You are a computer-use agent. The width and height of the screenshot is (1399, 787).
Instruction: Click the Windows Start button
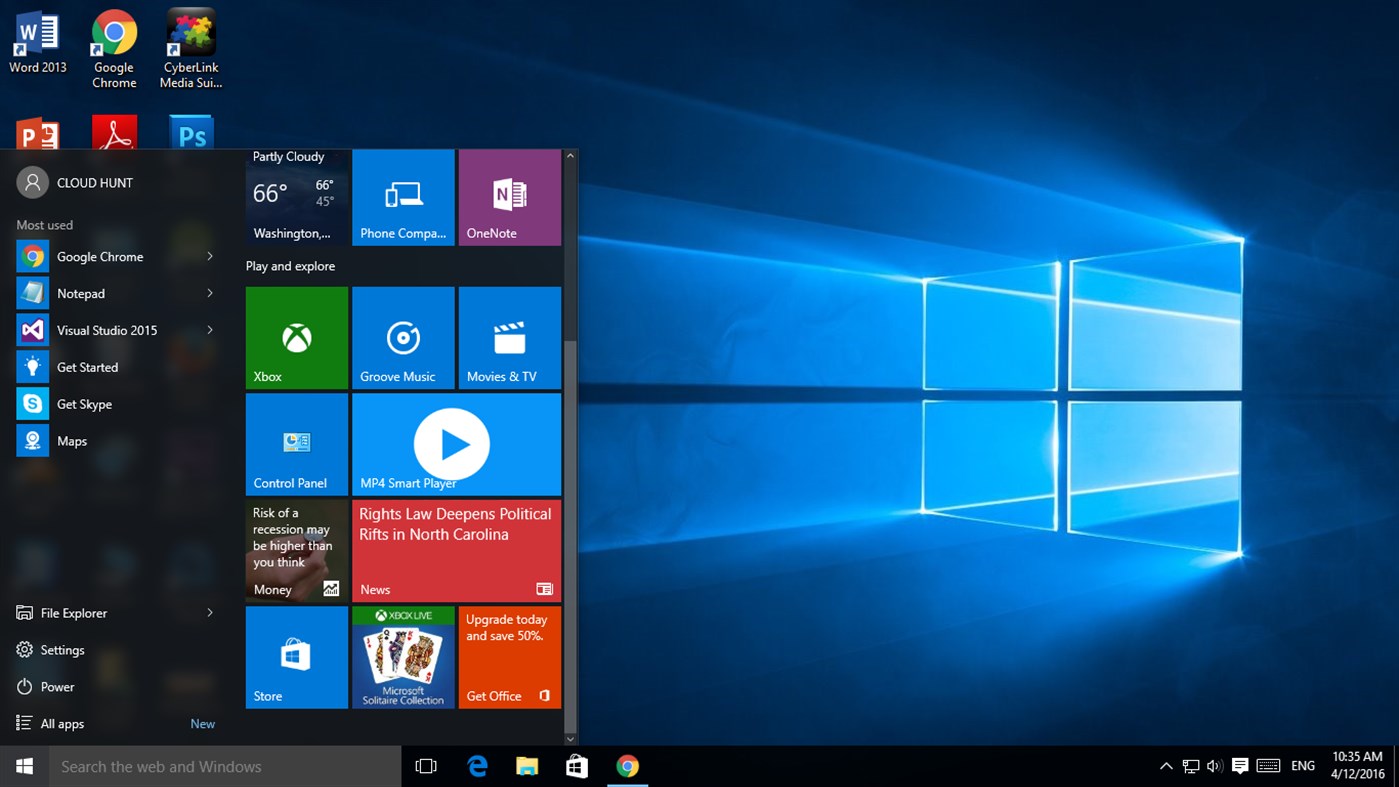(x=24, y=766)
